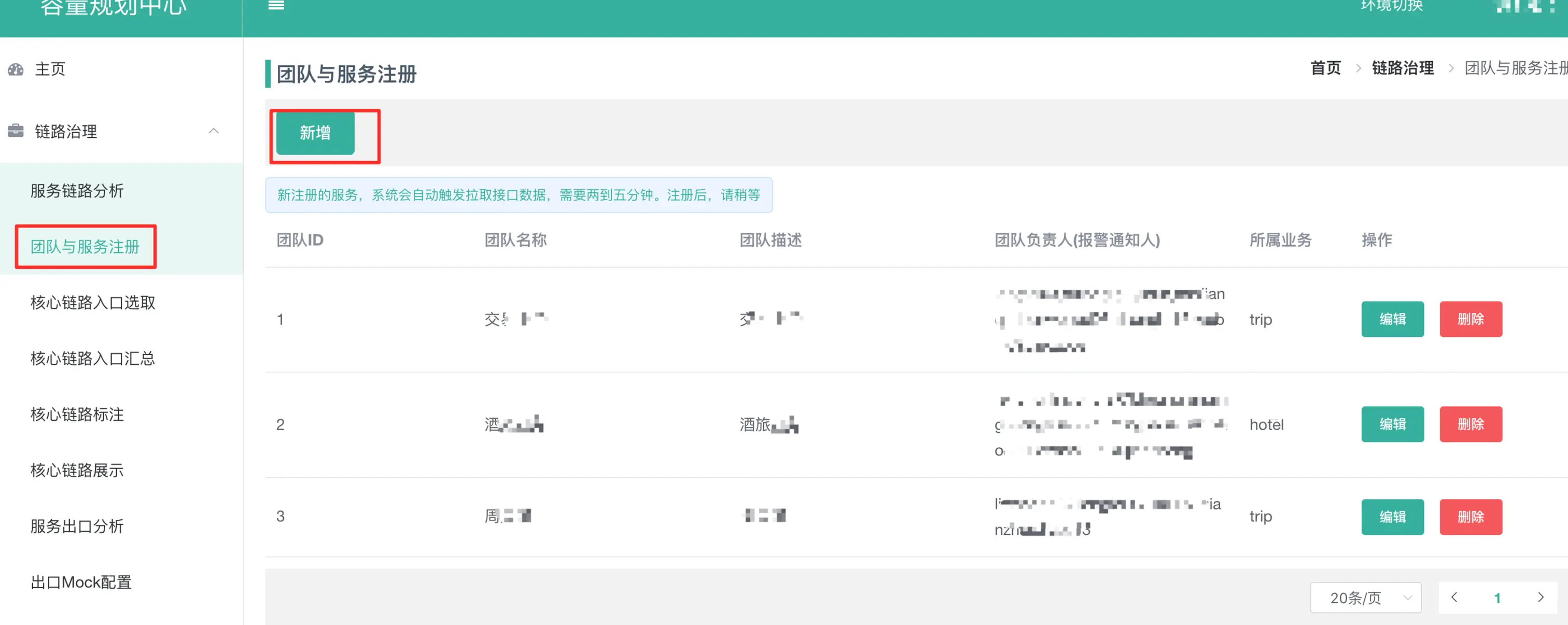Go to previous page arrow
1568x625 pixels.
click(1454, 597)
